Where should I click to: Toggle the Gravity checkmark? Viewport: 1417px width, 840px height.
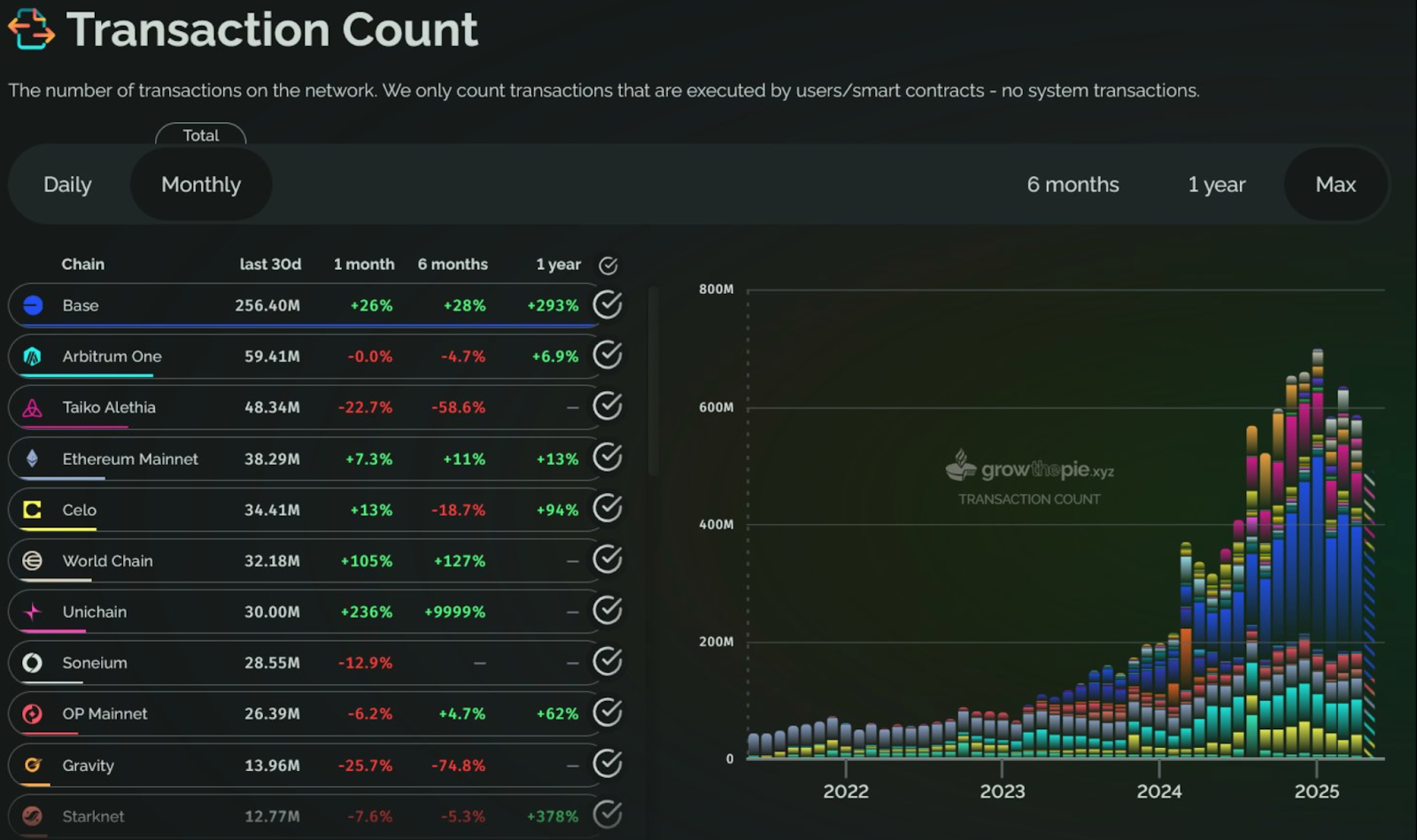click(x=608, y=764)
